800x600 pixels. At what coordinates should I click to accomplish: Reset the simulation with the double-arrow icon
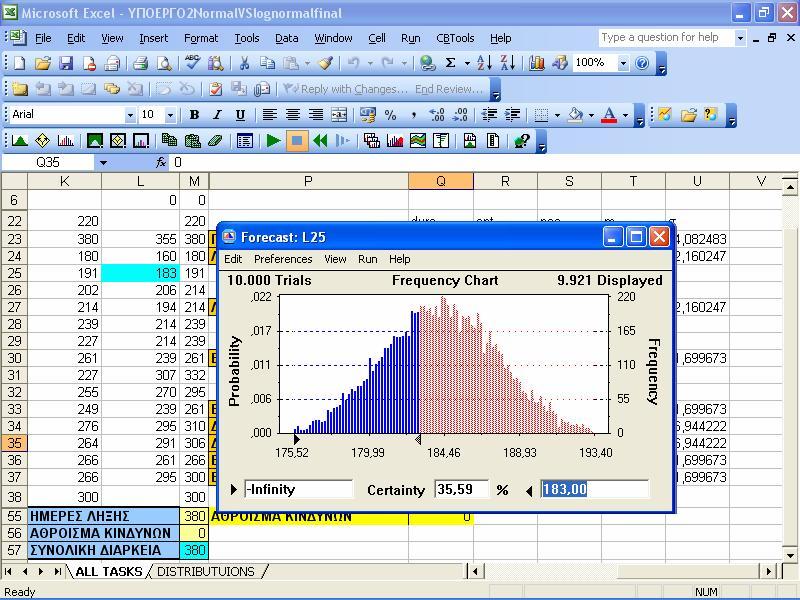[x=320, y=140]
